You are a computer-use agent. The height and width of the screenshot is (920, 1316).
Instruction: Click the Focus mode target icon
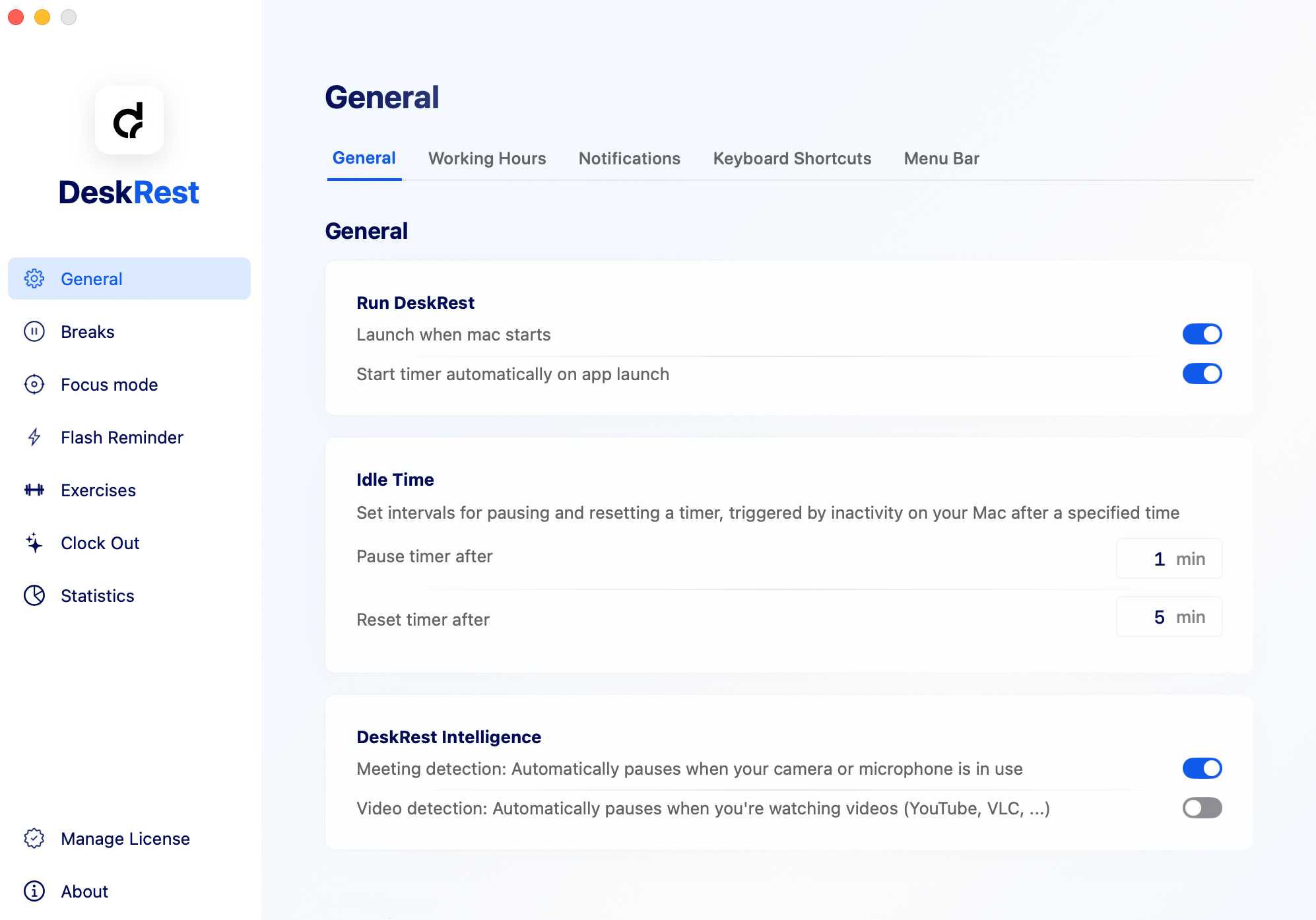click(34, 384)
